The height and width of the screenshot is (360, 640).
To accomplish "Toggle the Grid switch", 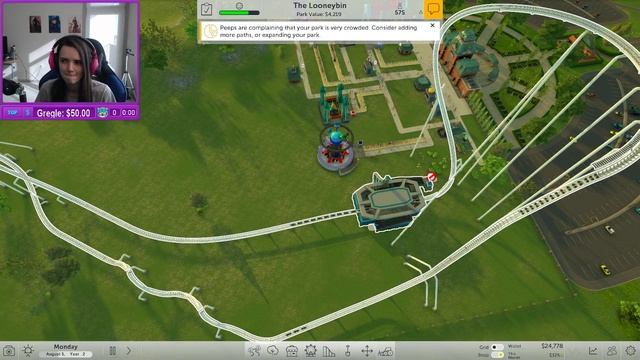I will (497, 347).
